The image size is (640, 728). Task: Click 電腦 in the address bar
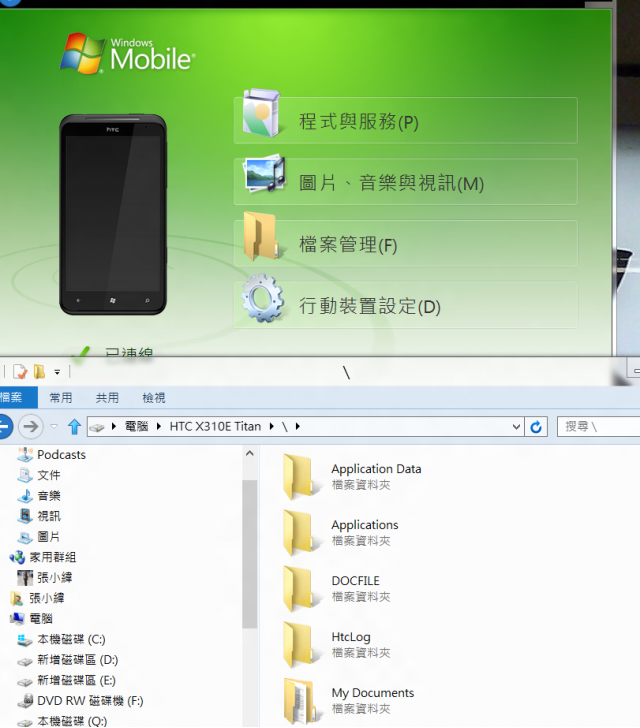click(x=137, y=426)
